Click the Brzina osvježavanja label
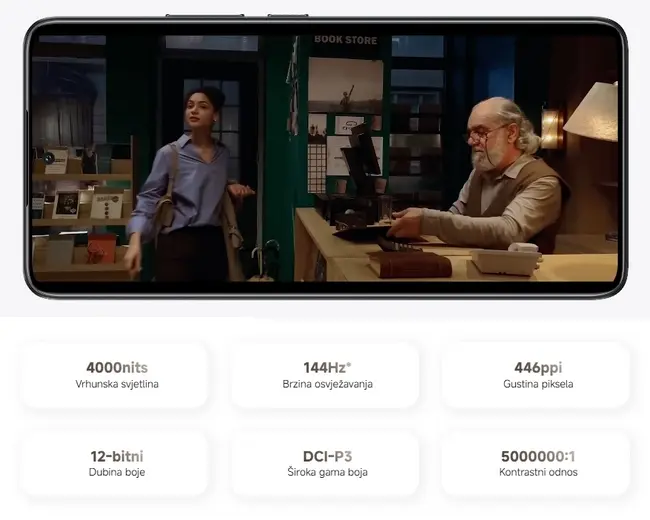 tap(327, 384)
